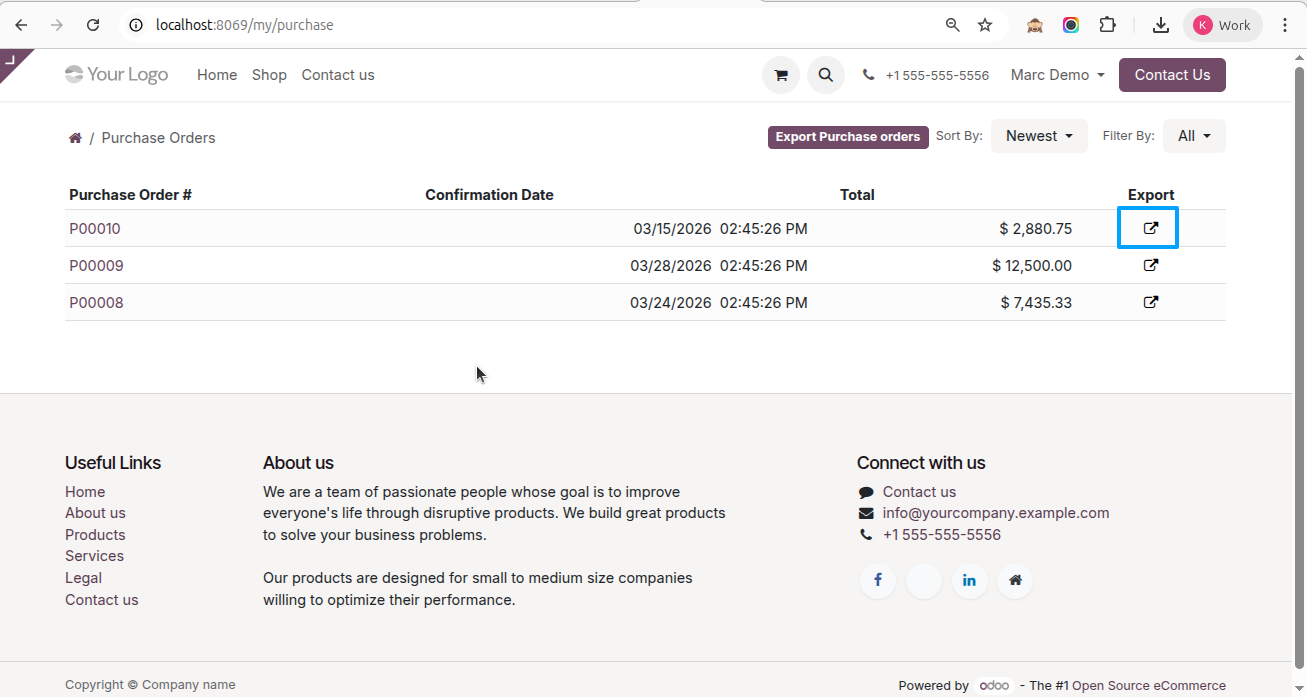Screen dimensions: 1307x697
Task: Click the footer home round icon
Action: pyautogui.click(x=1015, y=581)
